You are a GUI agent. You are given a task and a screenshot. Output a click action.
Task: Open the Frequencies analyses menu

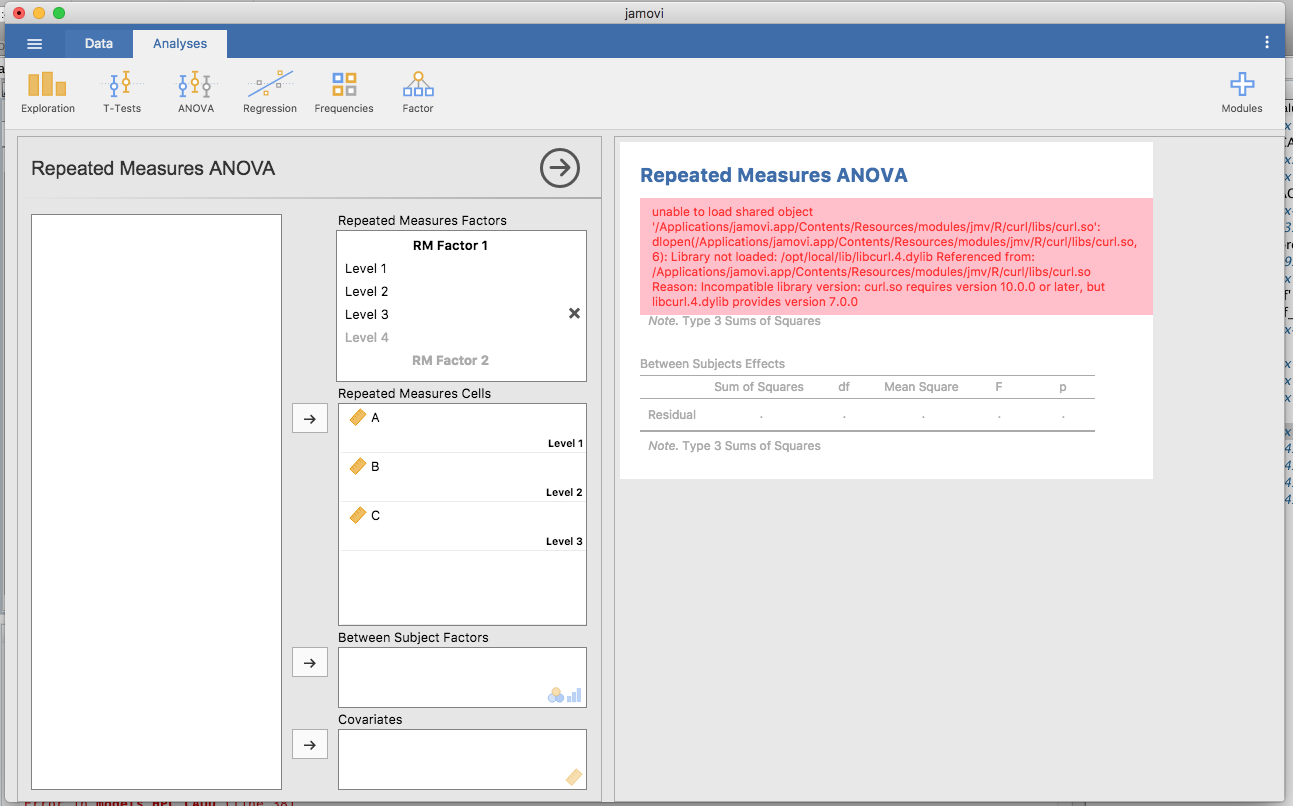[x=344, y=93]
